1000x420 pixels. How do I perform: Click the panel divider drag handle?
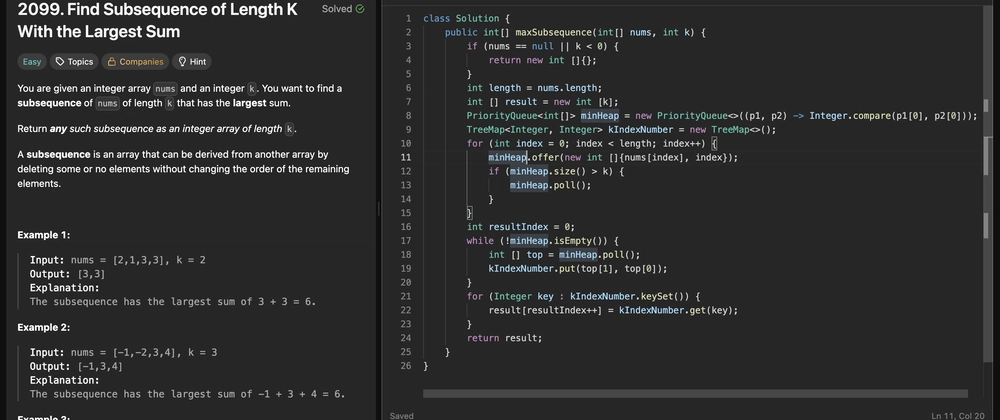379,209
